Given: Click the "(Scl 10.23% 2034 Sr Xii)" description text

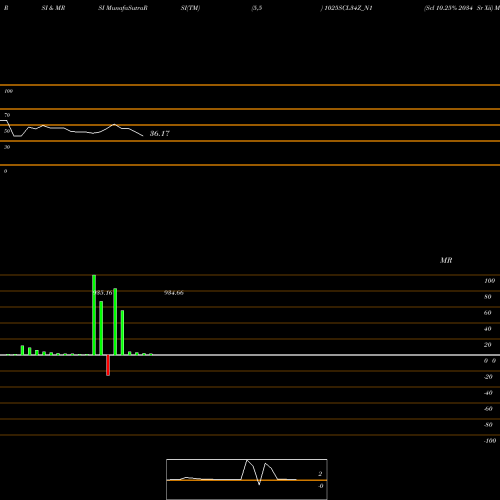Looking at the screenshot, I should pos(458,8).
